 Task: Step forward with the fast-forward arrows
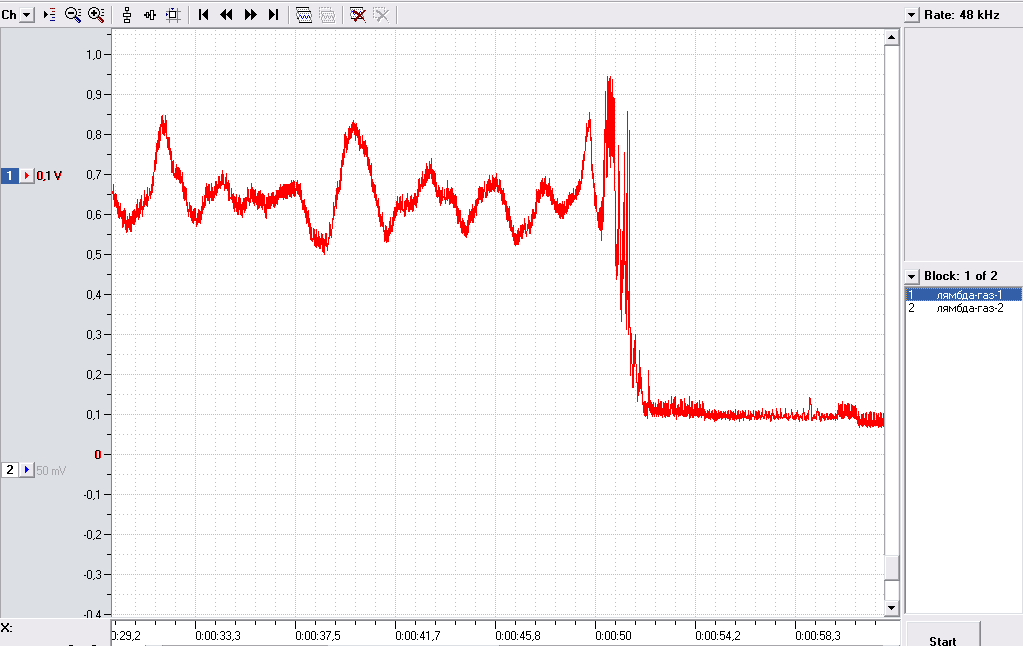click(250, 14)
